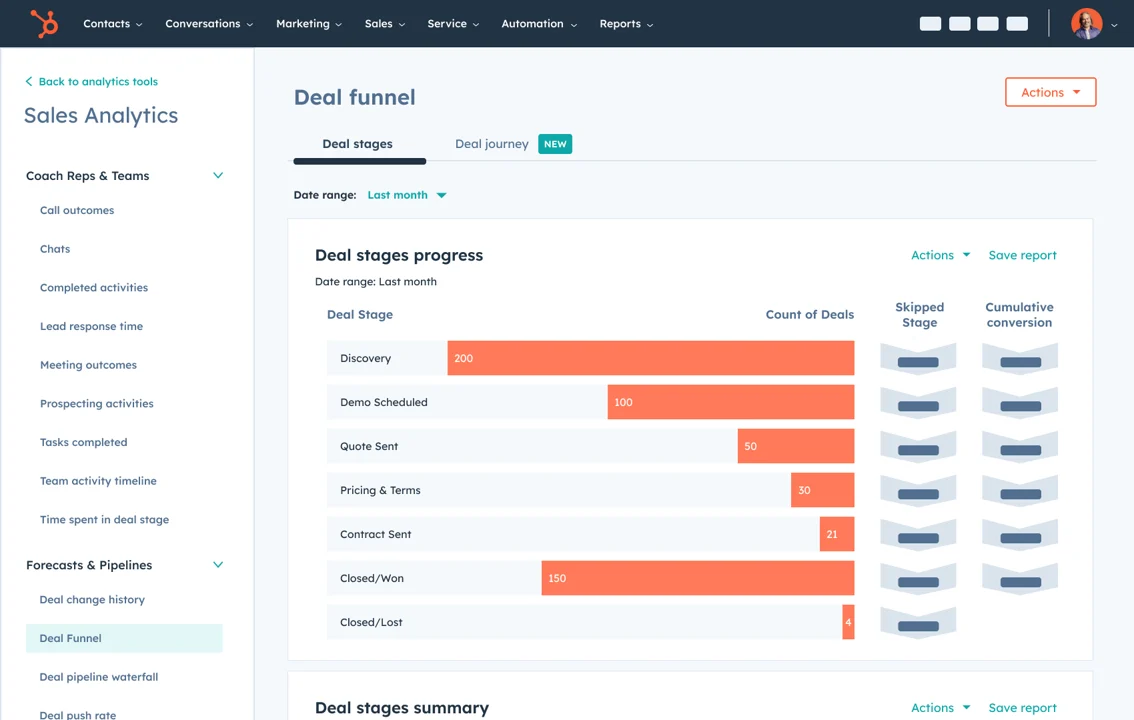This screenshot has height=720, width=1134.
Task: Open the Last month date range dropdown
Action: pyautogui.click(x=407, y=195)
